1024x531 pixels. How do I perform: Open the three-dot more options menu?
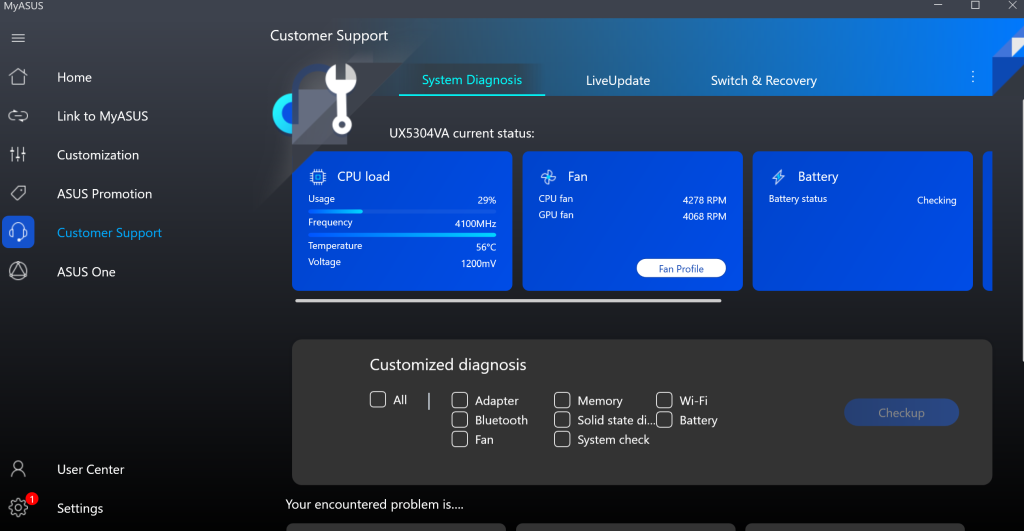pyautogui.click(x=973, y=77)
